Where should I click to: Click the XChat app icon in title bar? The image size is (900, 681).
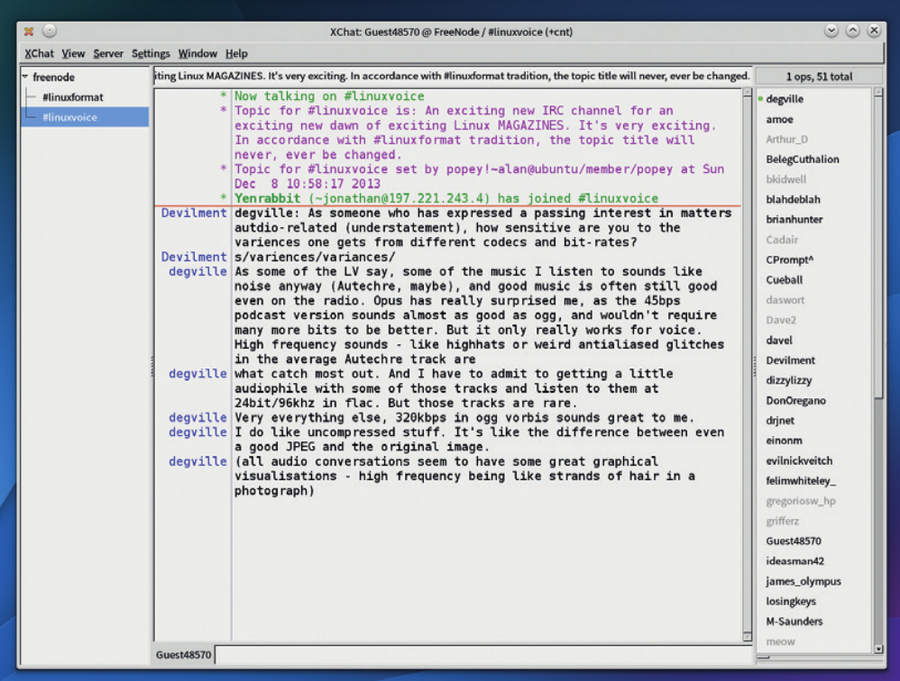click(x=29, y=32)
